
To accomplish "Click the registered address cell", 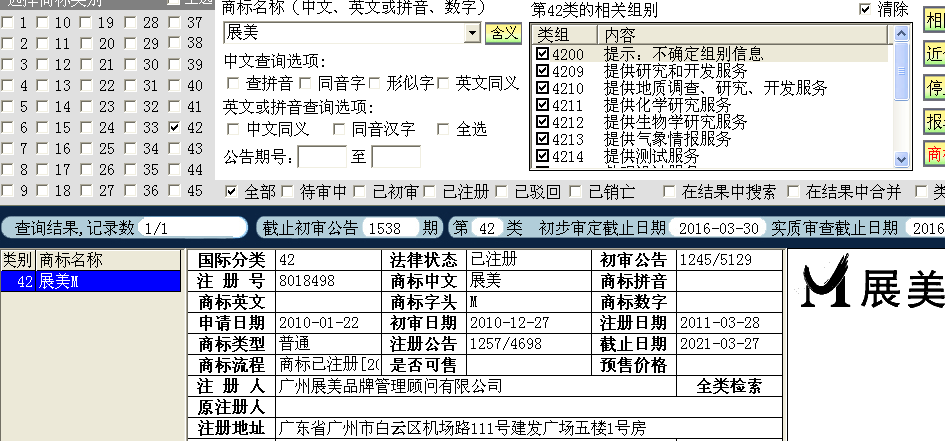I will click(530, 428).
